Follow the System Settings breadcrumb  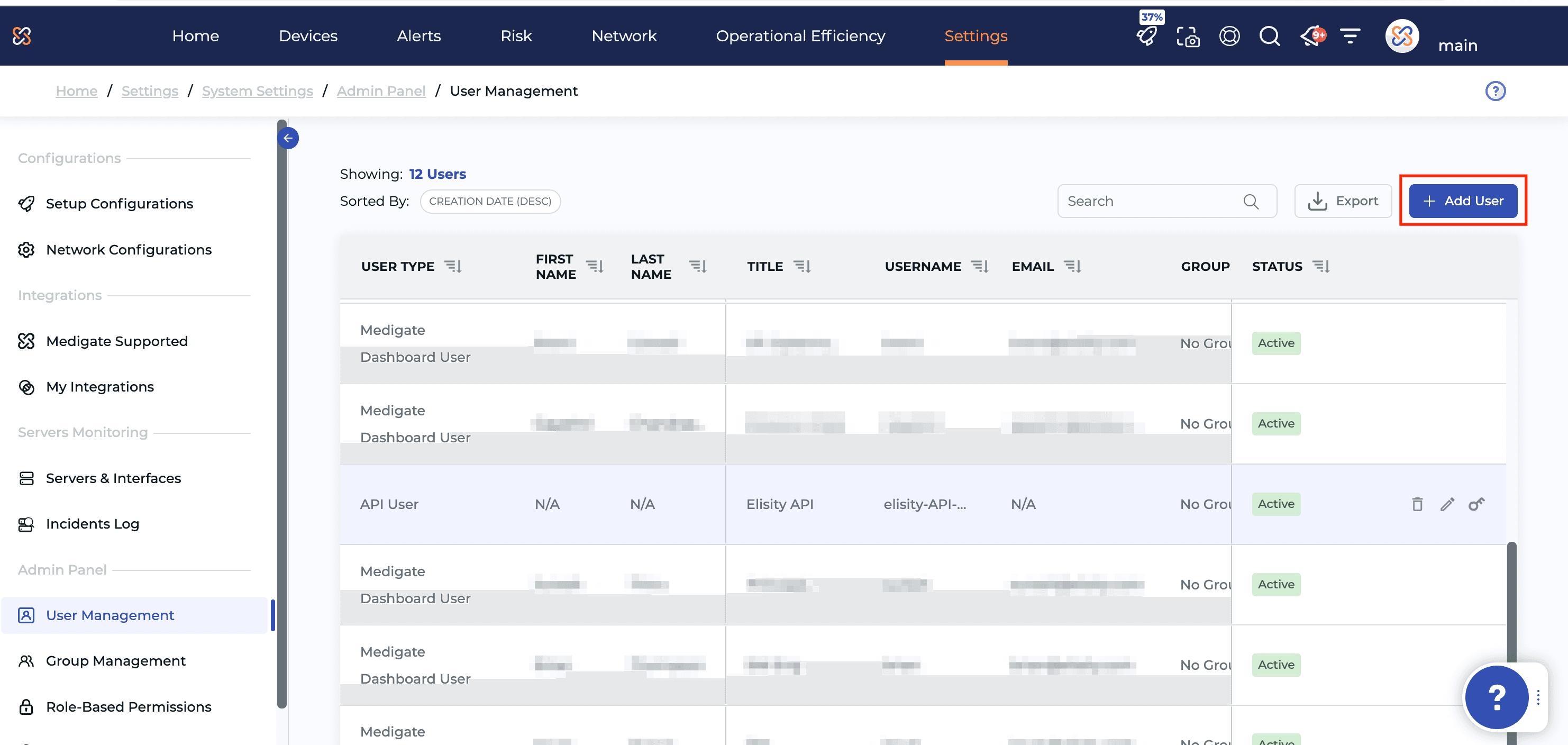[x=258, y=92]
